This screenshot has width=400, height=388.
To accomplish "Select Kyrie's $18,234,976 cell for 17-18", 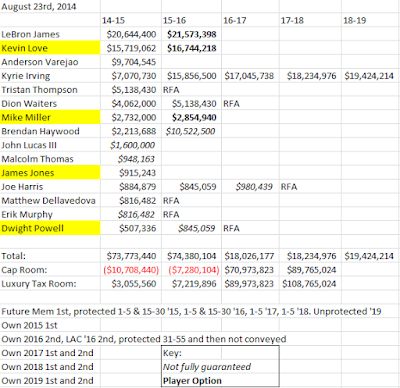I will [x=311, y=76].
